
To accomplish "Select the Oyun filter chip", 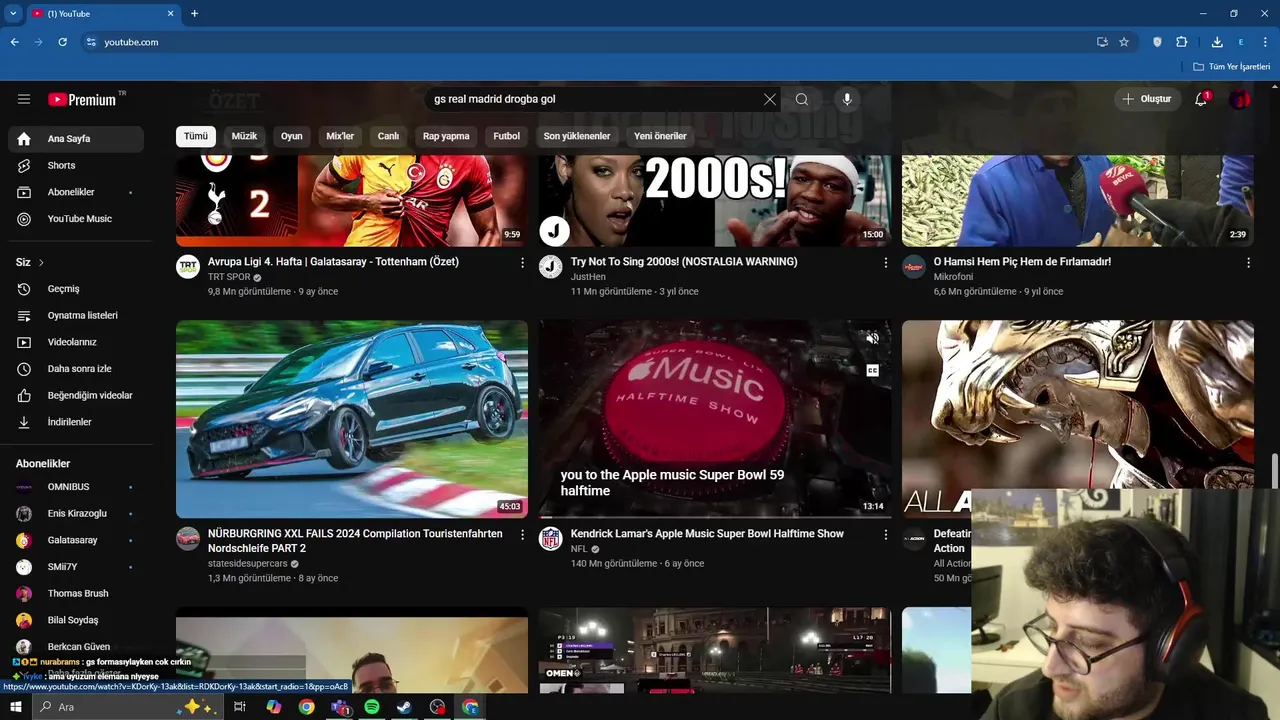I will tap(291, 136).
